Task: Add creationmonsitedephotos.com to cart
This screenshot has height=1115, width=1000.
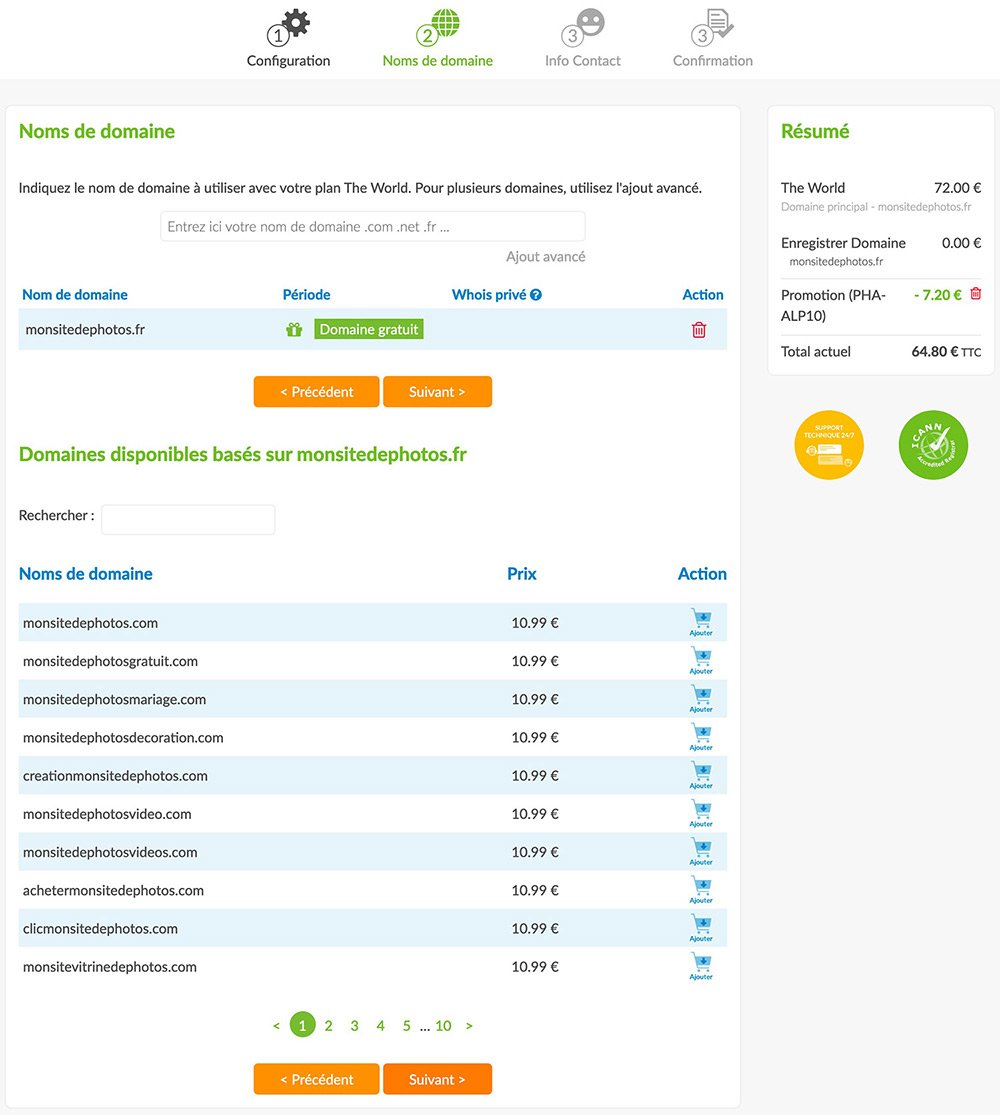Action: 701,775
